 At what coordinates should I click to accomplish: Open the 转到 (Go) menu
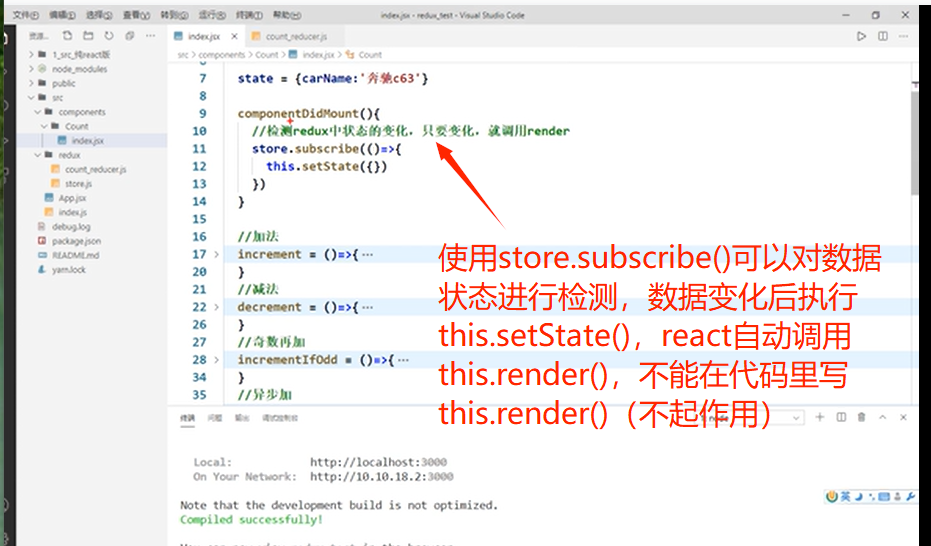click(x=175, y=15)
